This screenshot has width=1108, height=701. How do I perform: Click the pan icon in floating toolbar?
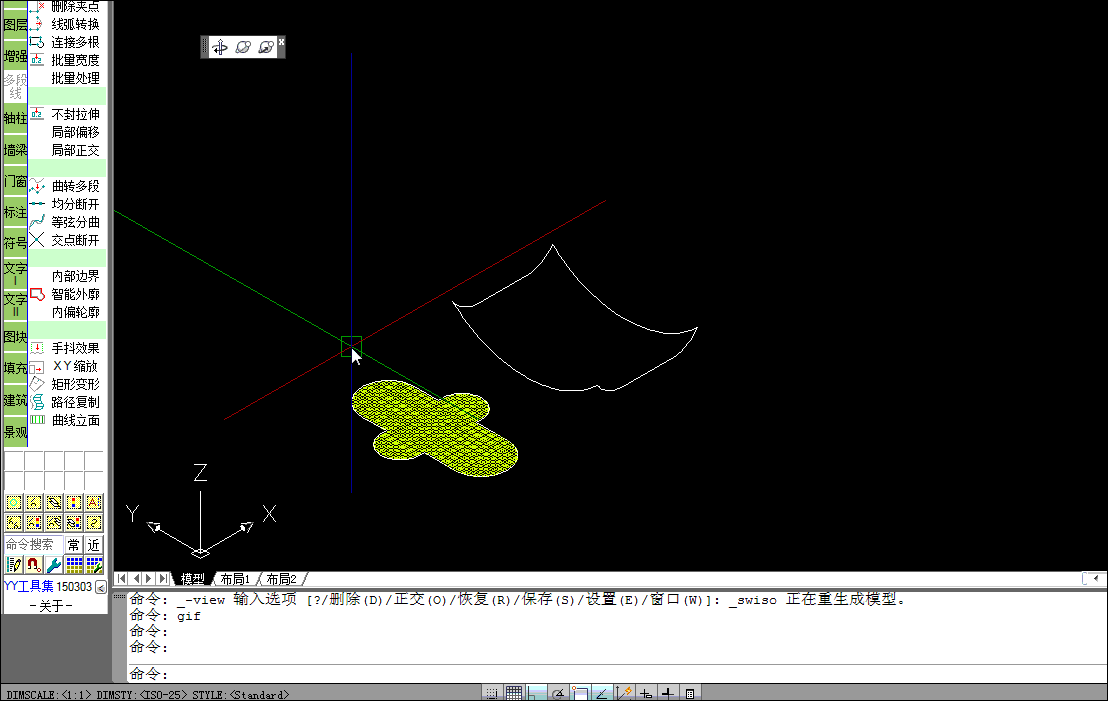(220, 47)
